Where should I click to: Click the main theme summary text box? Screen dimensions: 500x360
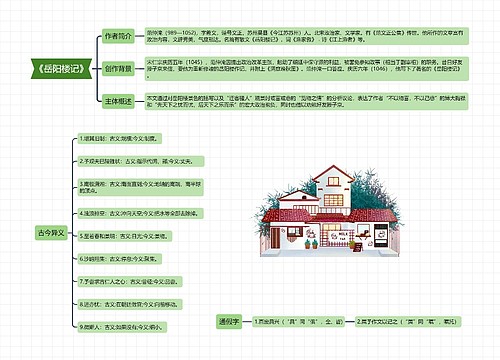point(307,101)
